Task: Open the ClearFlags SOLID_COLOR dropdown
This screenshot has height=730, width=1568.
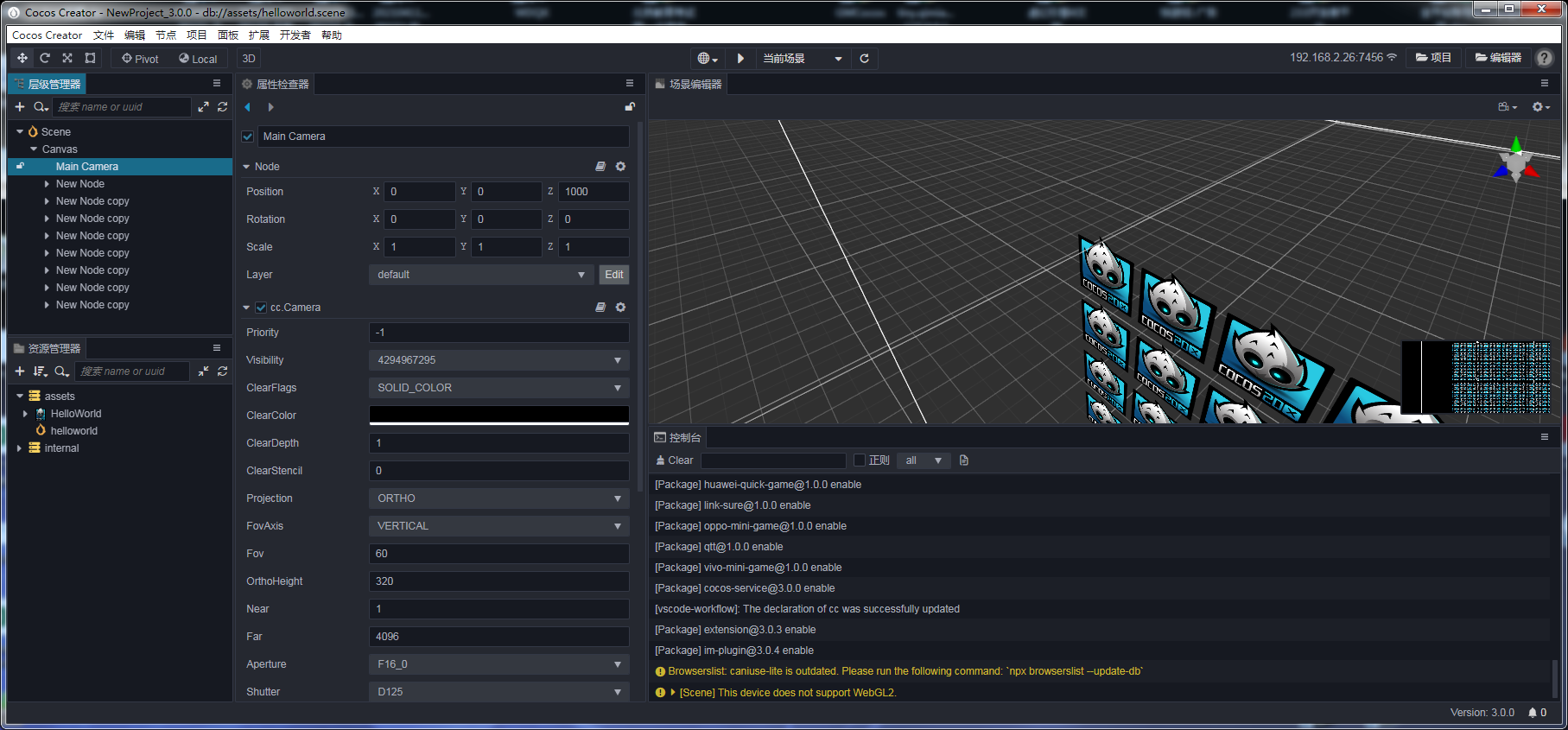Action: click(x=498, y=388)
